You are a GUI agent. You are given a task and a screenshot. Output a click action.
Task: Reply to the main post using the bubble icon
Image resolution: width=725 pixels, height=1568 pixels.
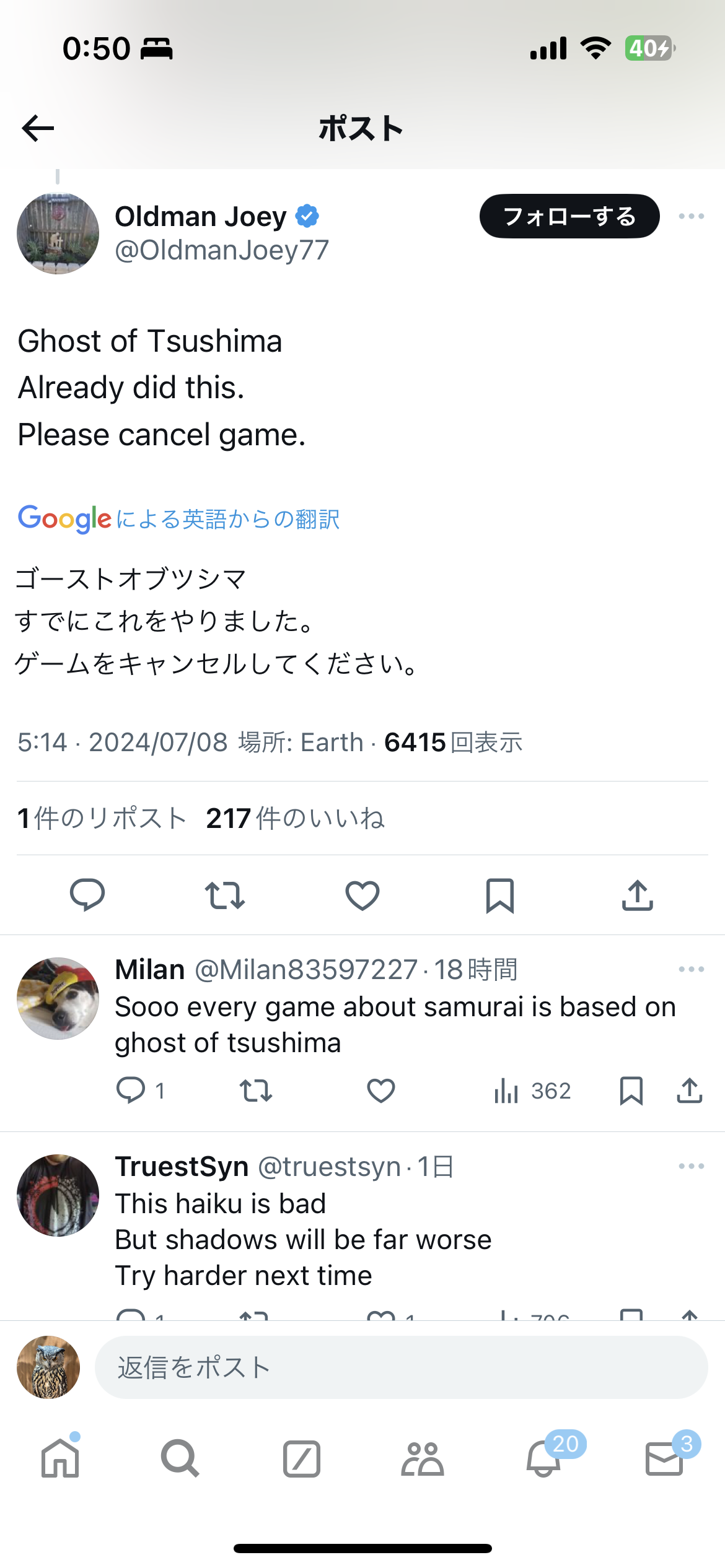tap(87, 895)
